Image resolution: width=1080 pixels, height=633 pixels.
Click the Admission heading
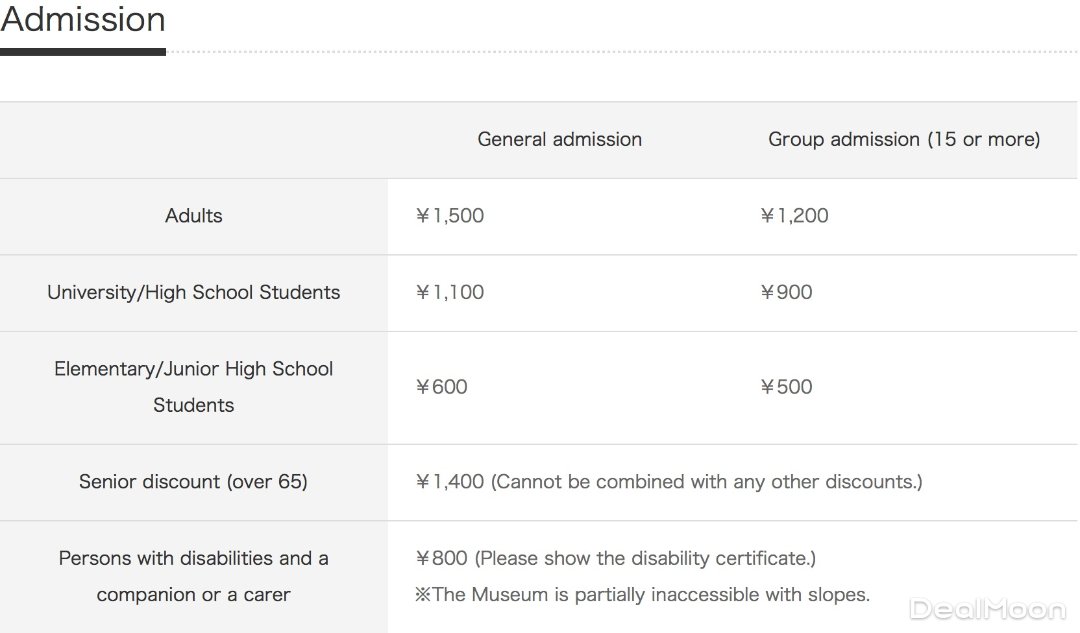coord(83,19)
